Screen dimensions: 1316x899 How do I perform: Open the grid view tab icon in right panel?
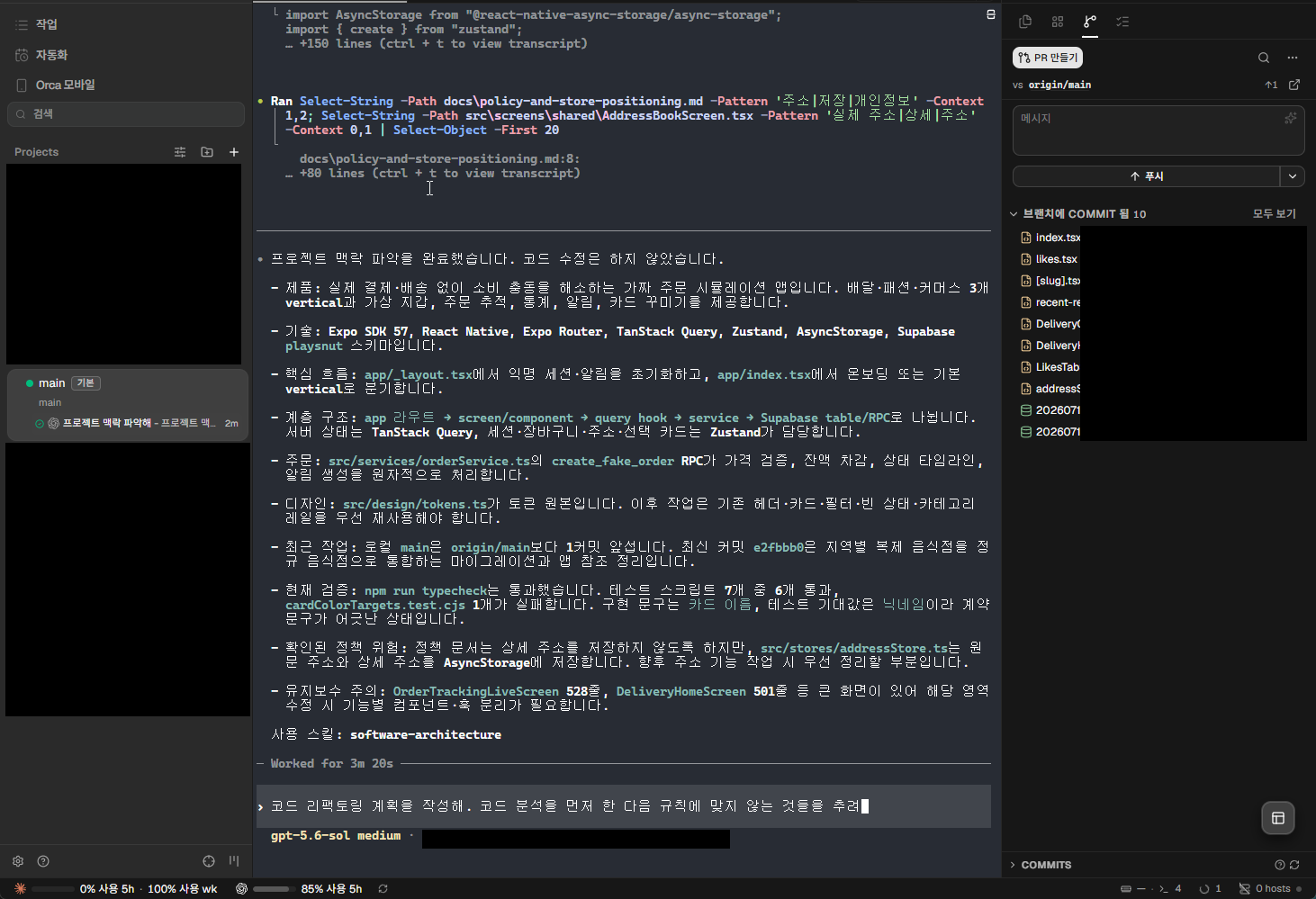click(x=1058, y=22)
